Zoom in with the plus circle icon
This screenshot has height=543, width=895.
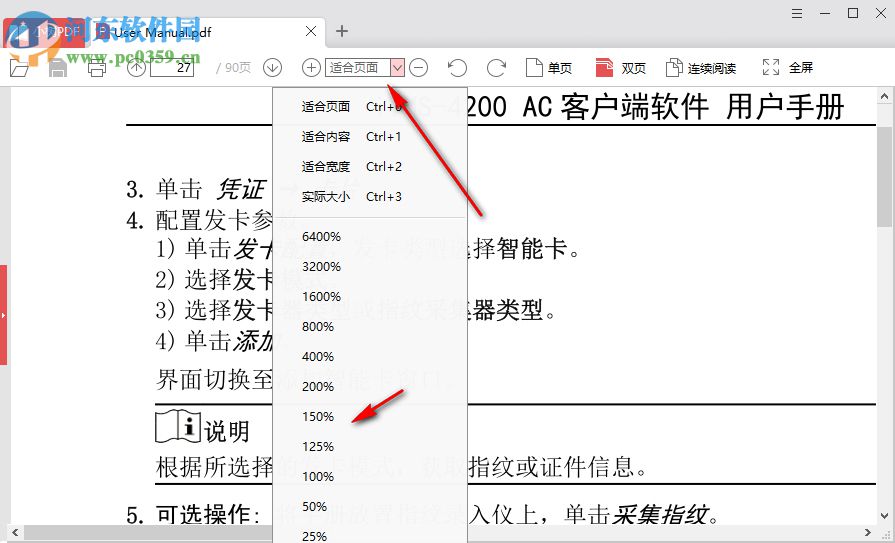(311, 68)
